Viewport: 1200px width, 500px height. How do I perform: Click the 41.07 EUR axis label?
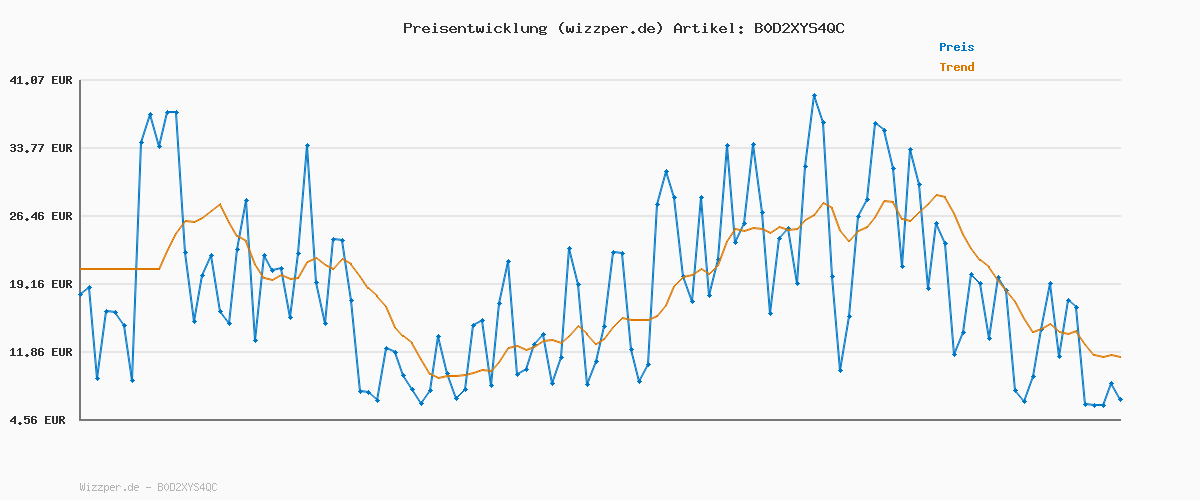click(x=41, y=80)
